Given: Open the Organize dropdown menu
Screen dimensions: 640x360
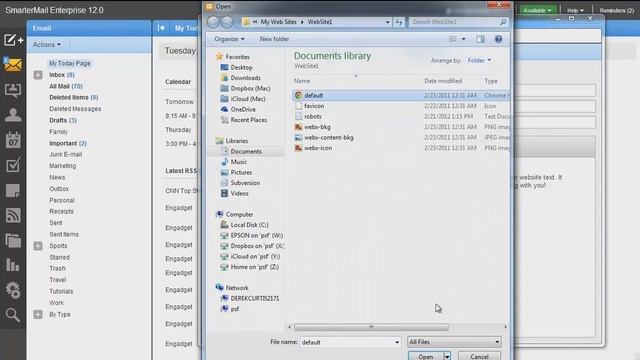Looking at the screenshot, I should pos(229,39).
